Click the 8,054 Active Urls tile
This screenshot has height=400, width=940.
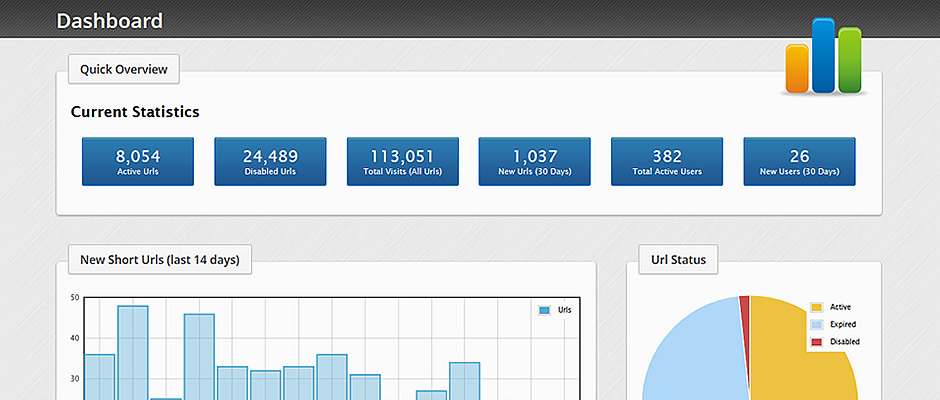coord(138,162)
